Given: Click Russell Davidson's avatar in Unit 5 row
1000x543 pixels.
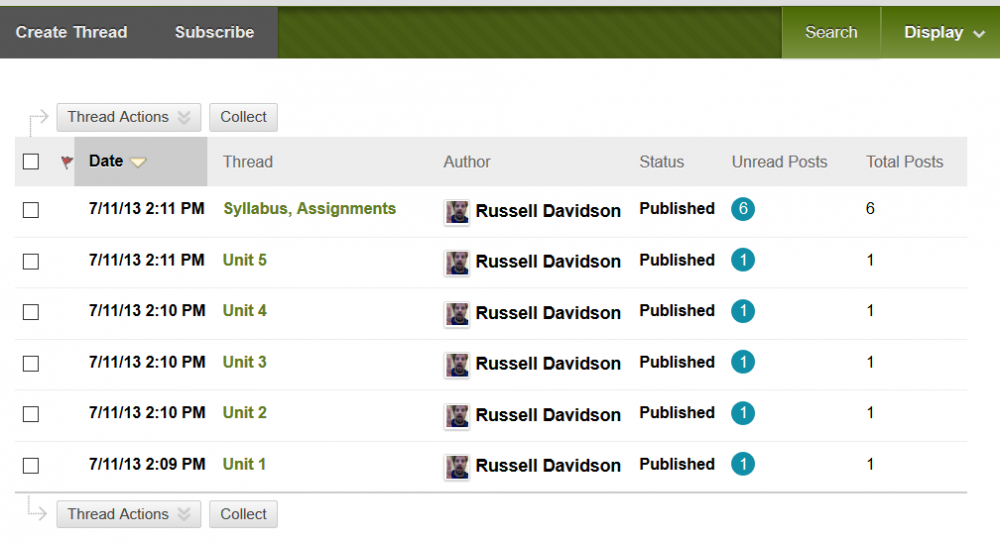Looking at the screenshot, I should click(457, 262).
